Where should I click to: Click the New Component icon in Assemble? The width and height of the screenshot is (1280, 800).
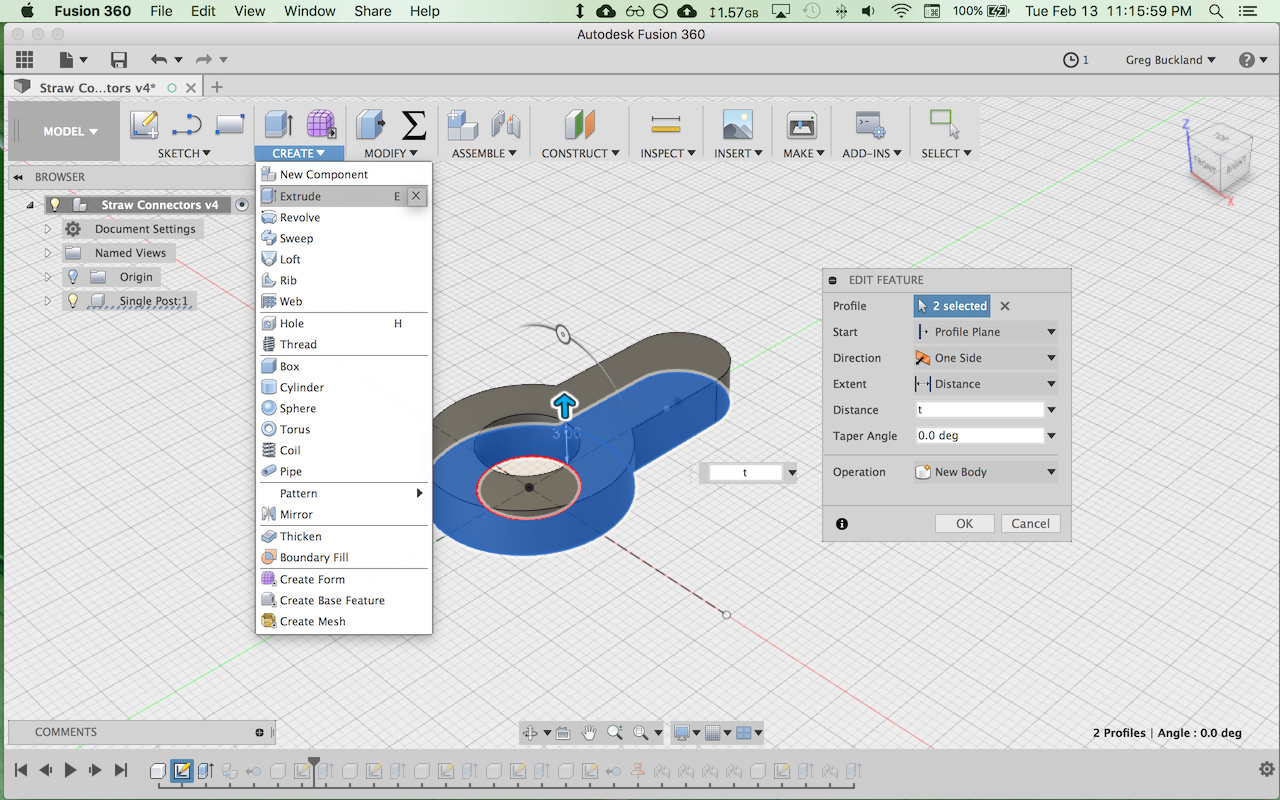(x=463, y=125)
